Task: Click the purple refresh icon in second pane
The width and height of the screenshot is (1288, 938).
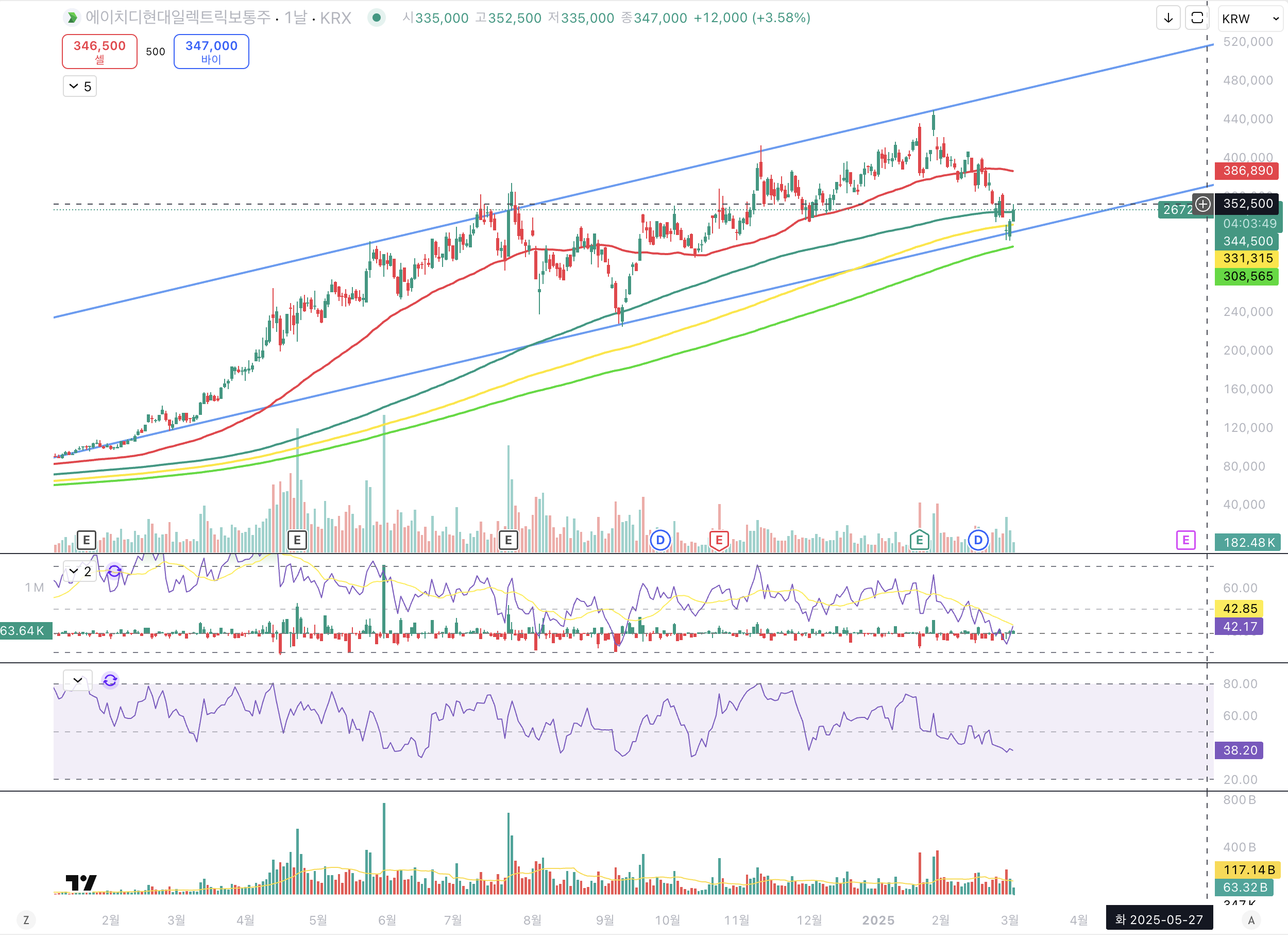Action: pos(115,571)
